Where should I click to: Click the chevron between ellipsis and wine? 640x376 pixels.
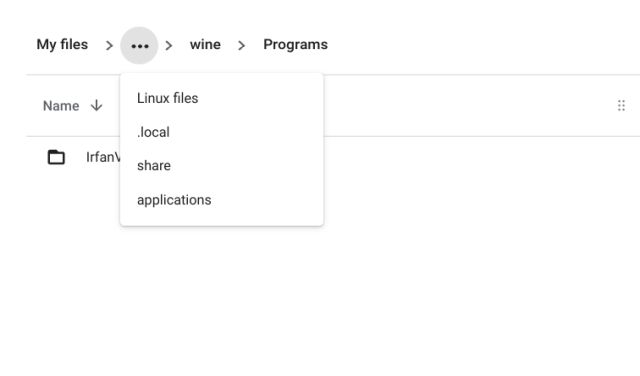pos(169,45)
